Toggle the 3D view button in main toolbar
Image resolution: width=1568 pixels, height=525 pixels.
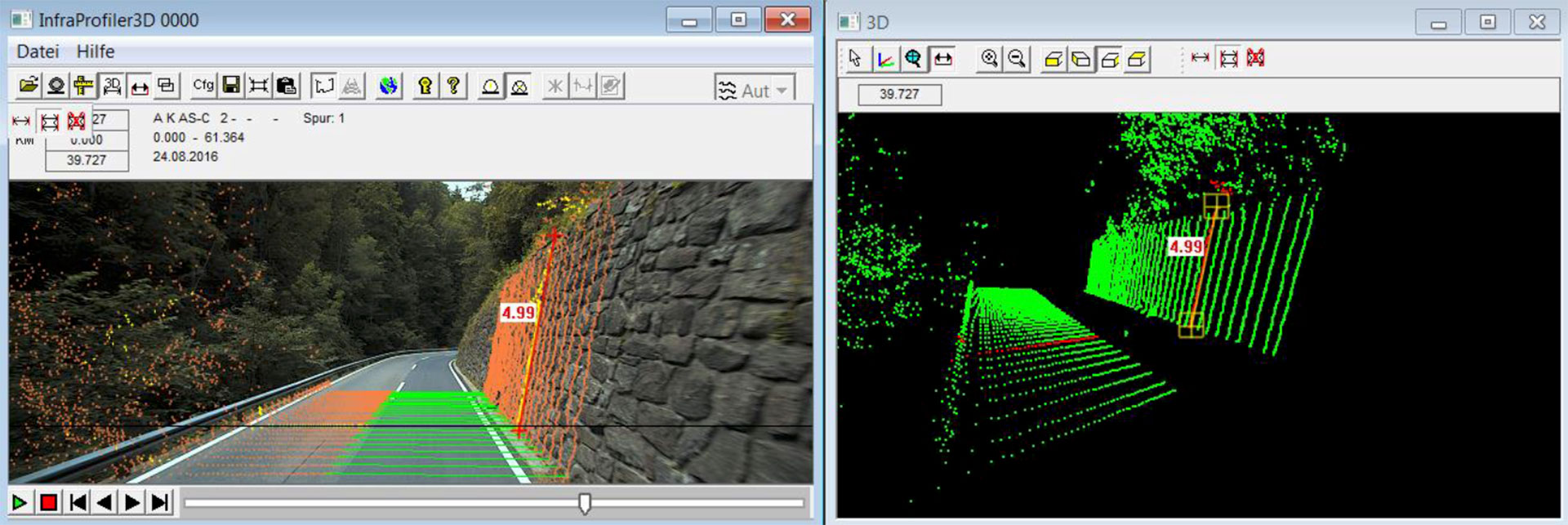(x=112, y=86)
